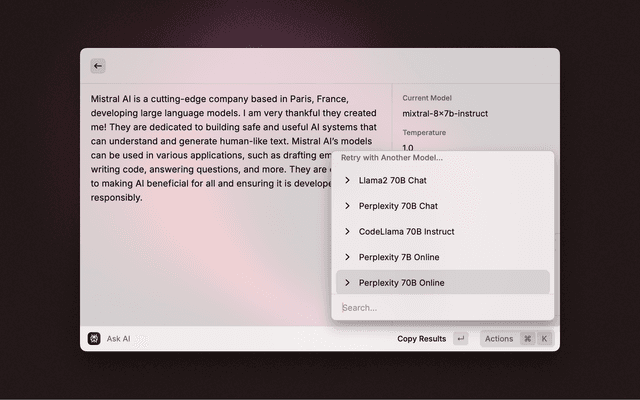The height and width of the screenshot is (400, 640).
Task: Click the Current Model label
Action: [427, 98]
